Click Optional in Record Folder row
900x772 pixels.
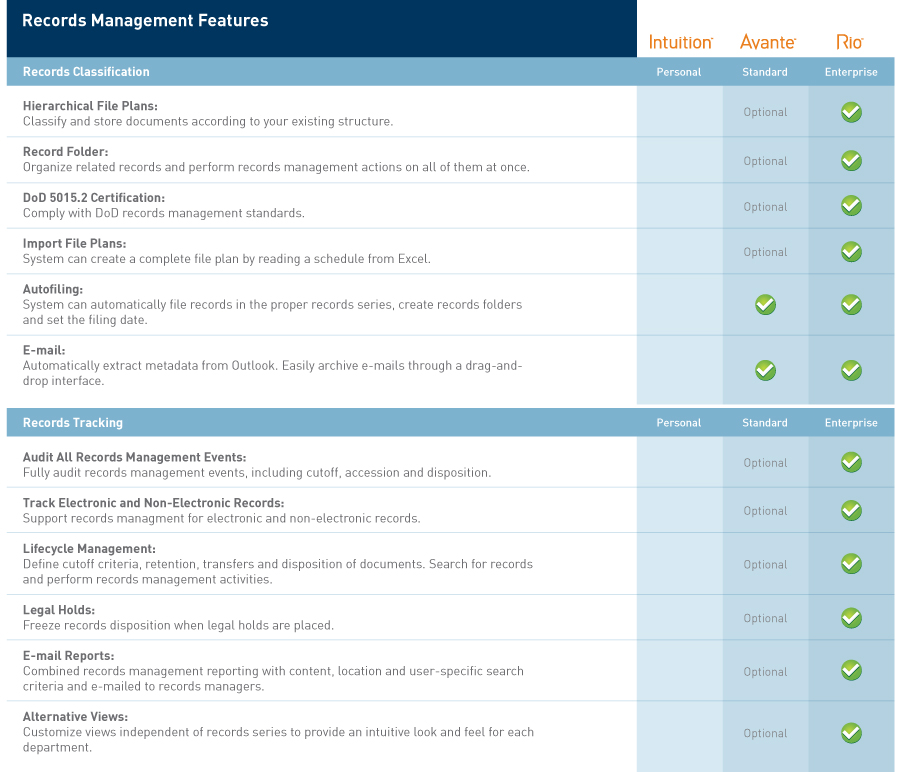[765, 161]
